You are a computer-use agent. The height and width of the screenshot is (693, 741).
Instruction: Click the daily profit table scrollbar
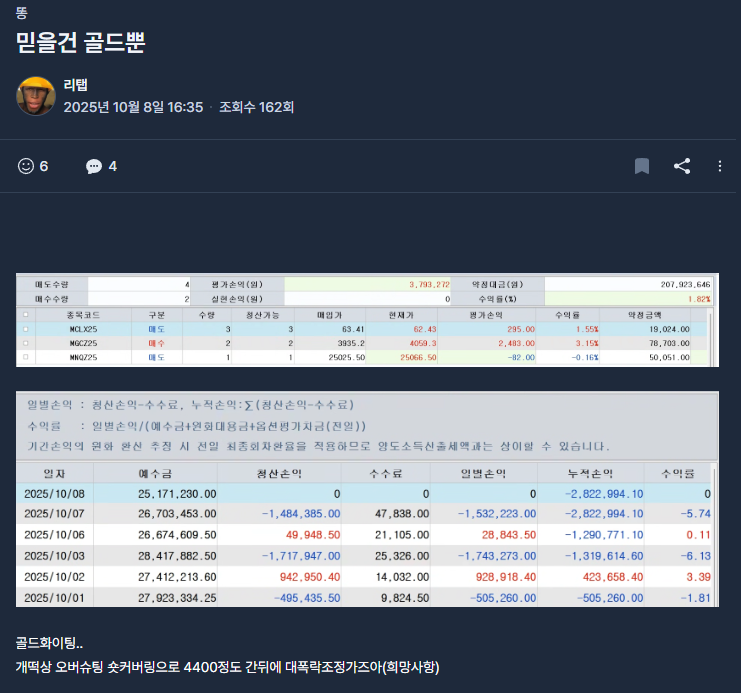point(715,535)
